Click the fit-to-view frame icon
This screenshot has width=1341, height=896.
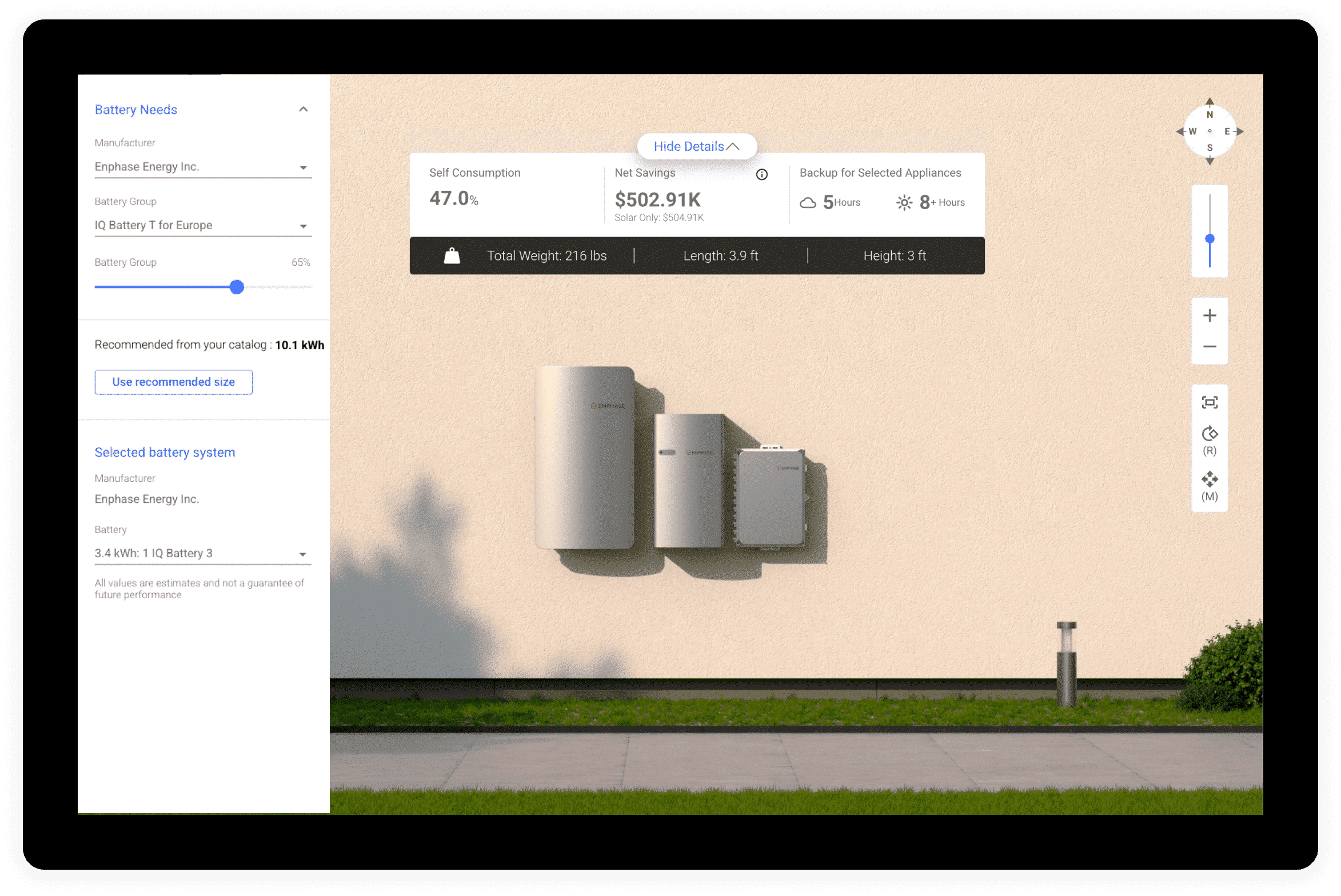pos(1210,403)
